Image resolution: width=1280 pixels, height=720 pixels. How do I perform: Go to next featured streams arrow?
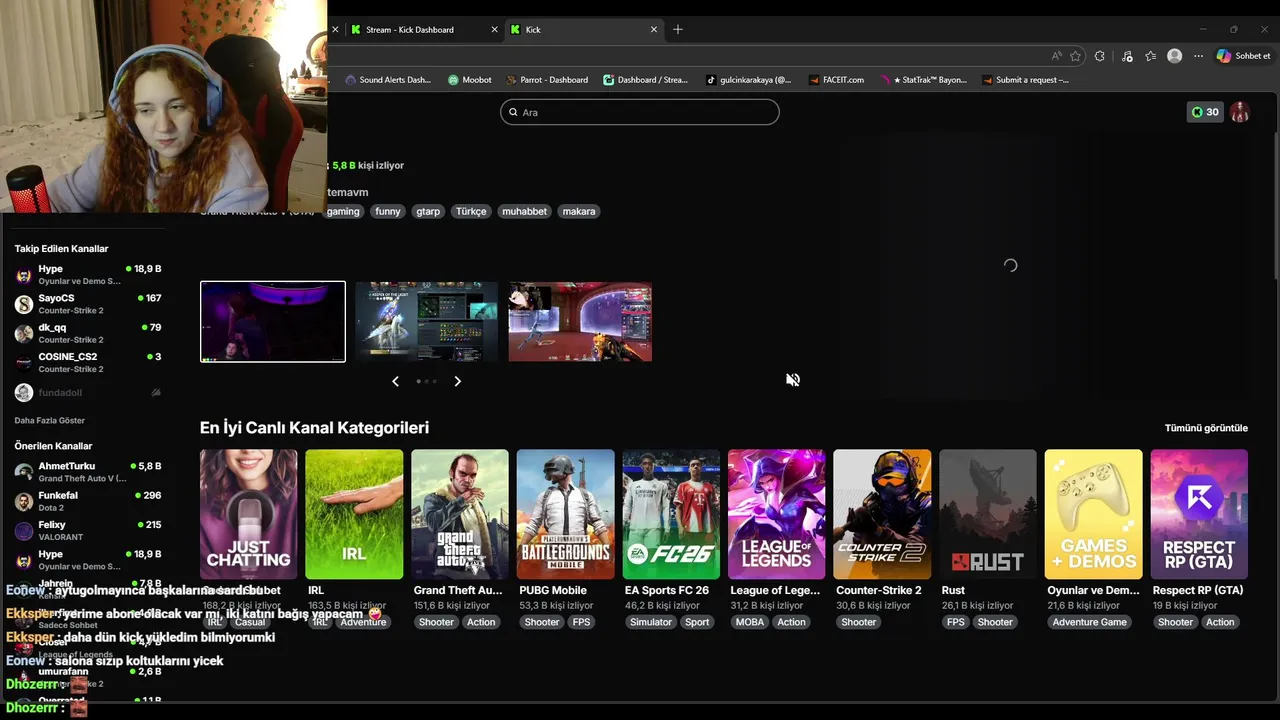pyautogui.click(x=457, y=381)
